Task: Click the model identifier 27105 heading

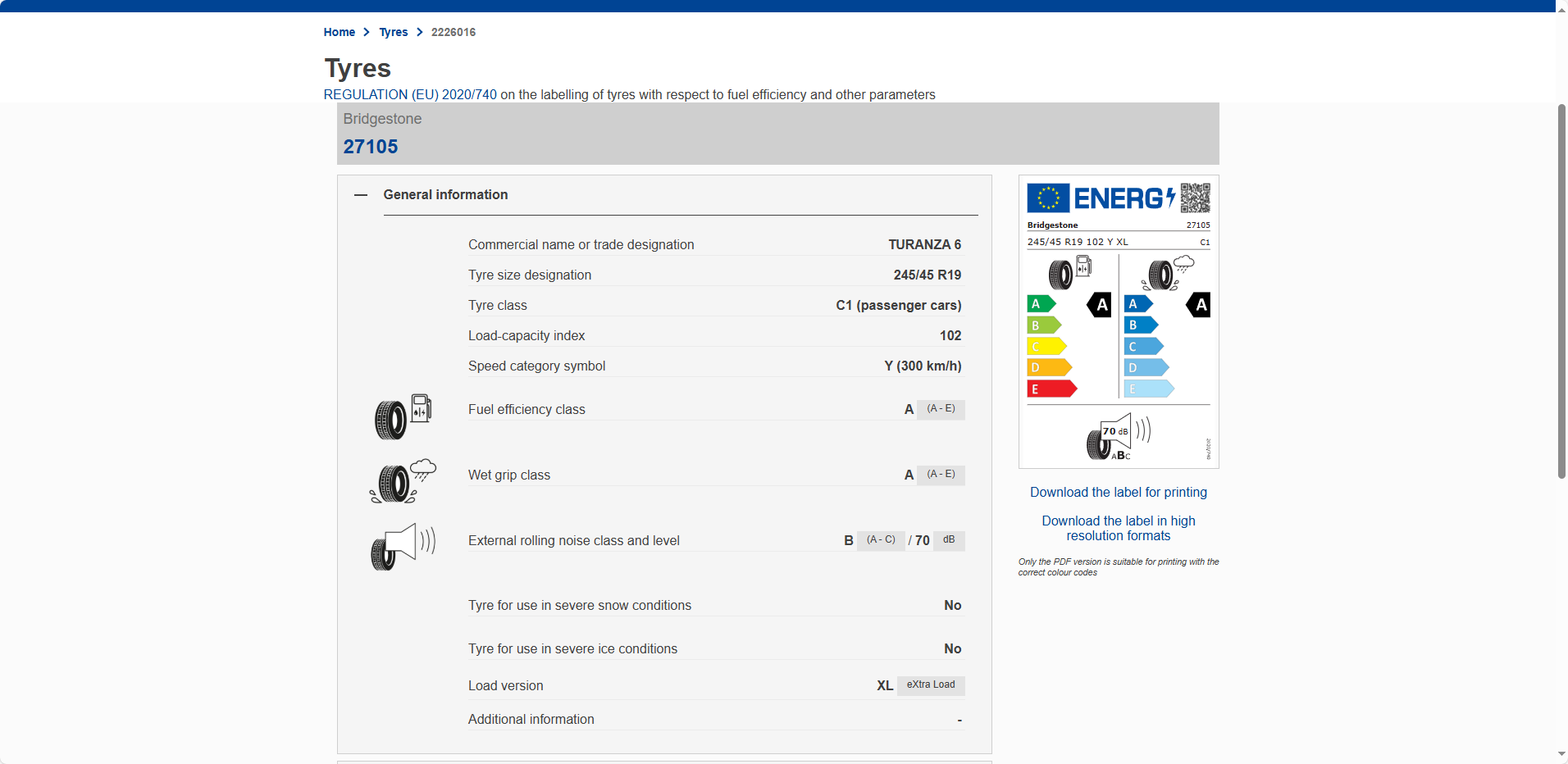Action: 371,147
